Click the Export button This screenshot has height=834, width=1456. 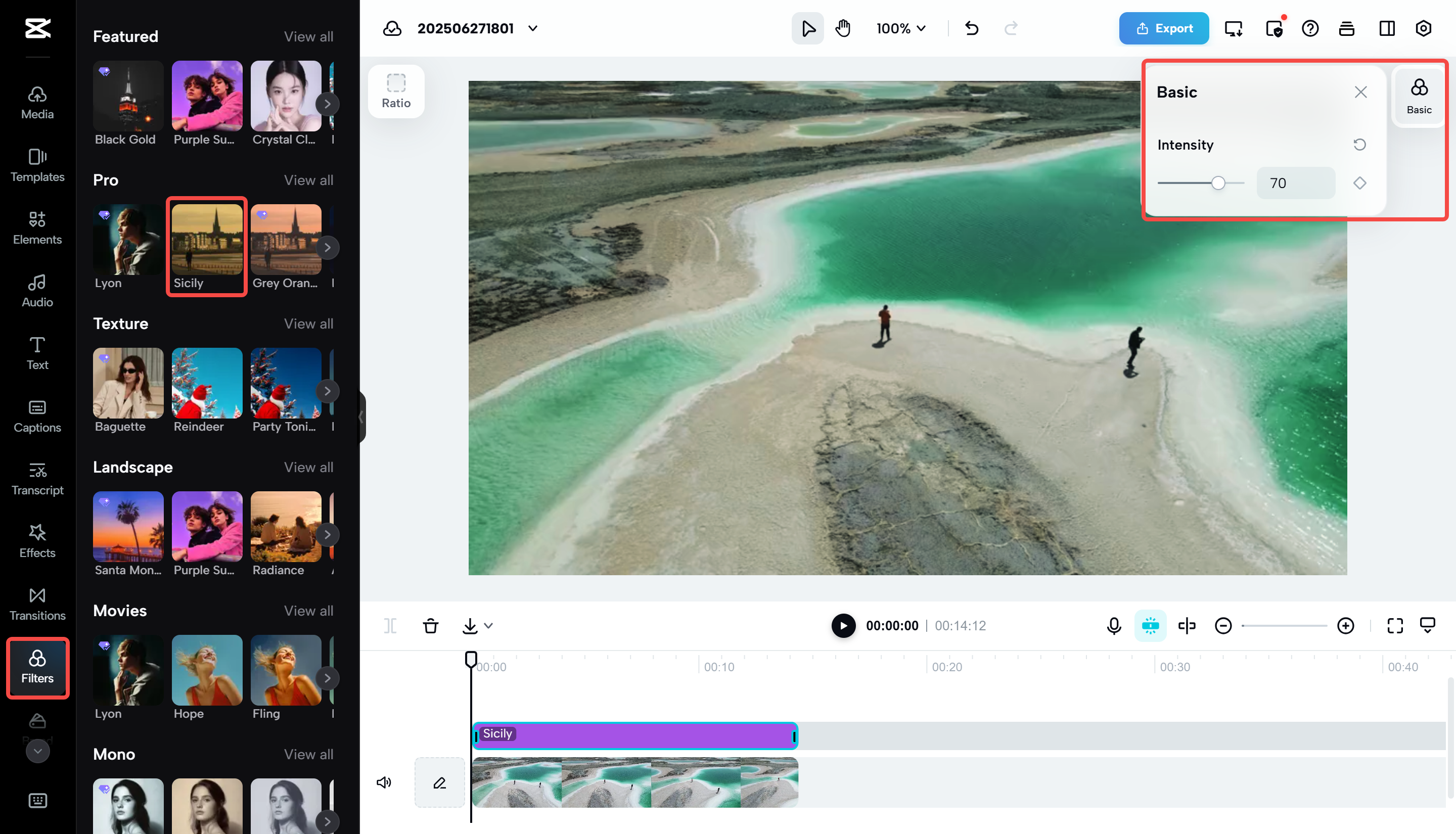1164,28
